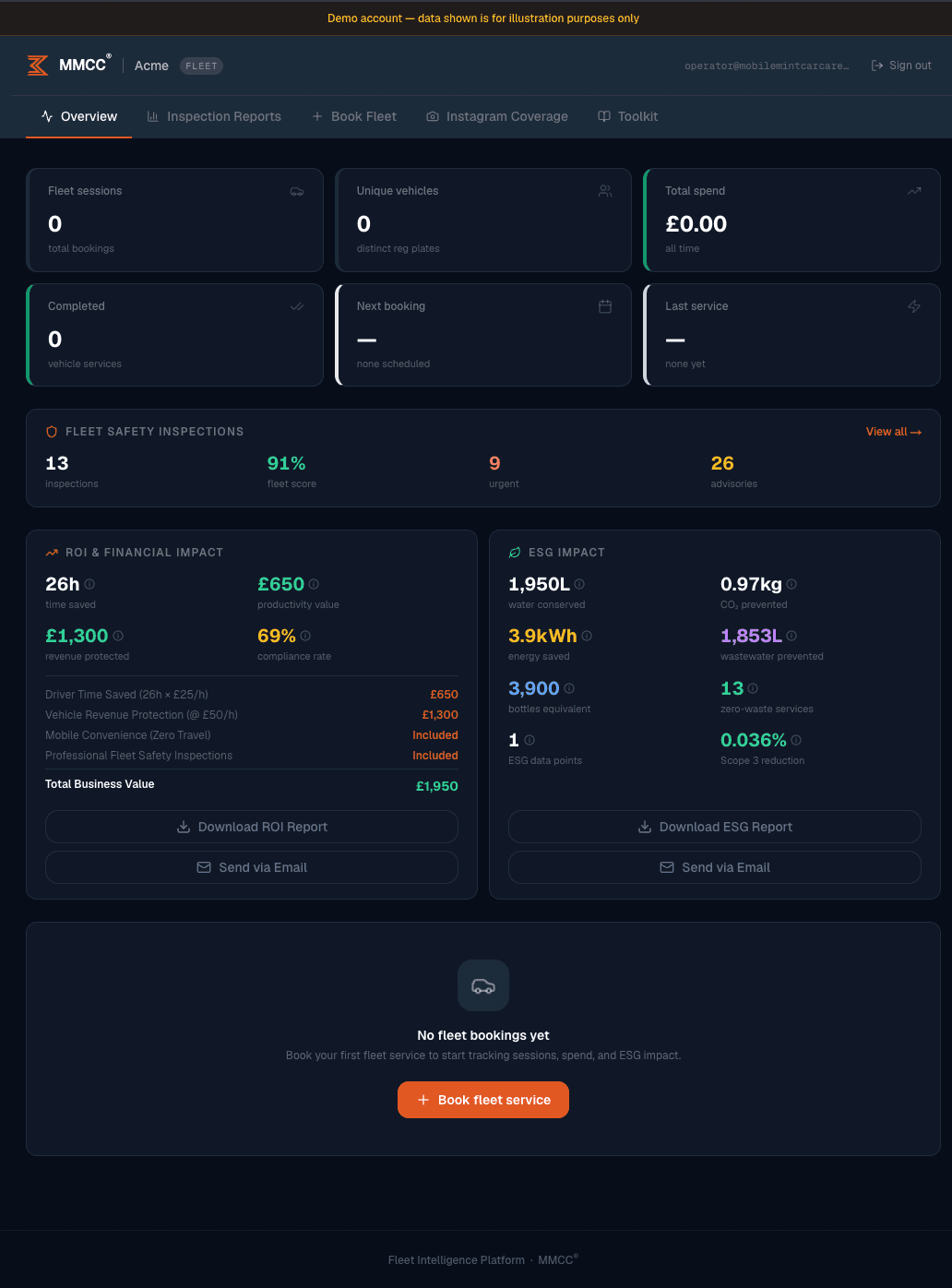Click info icon next to 3,900 bottles equivalent
This screenshot has width=952, height=1288.
569,688
